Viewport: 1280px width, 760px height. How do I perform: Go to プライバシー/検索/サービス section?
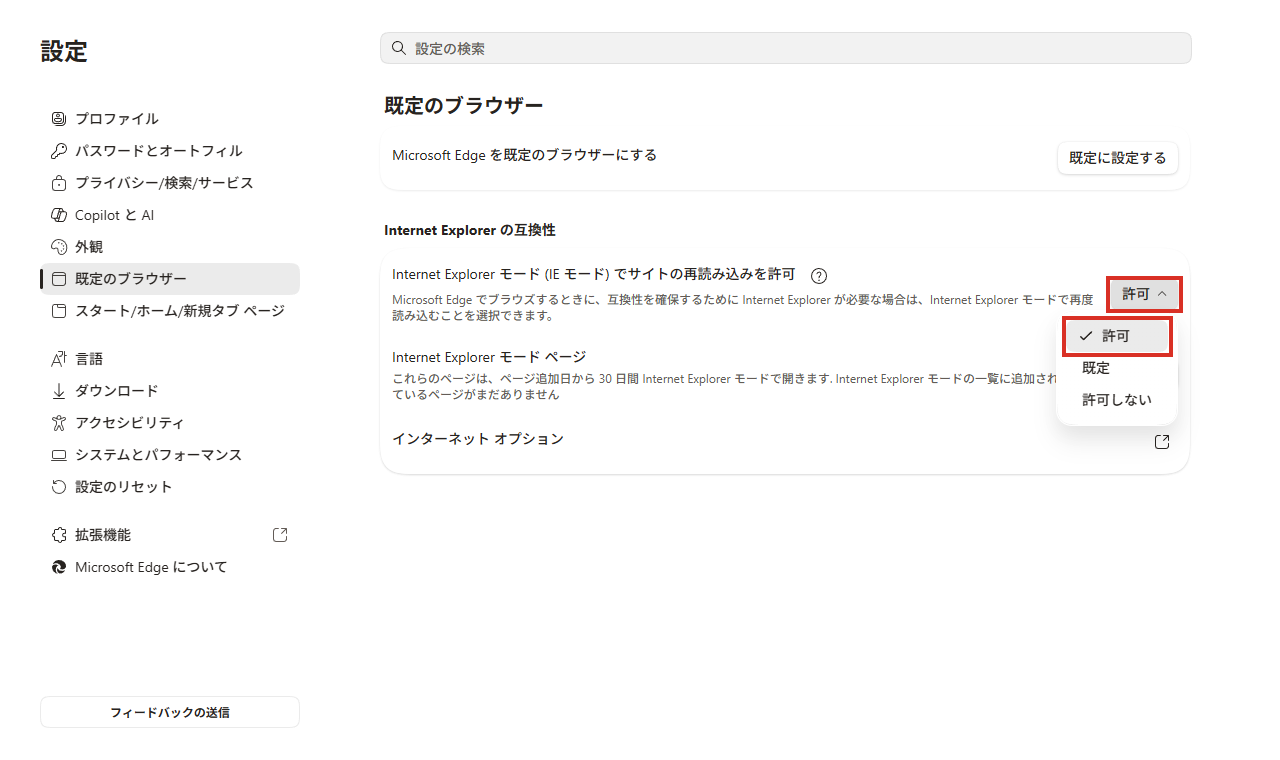[170, 183]
